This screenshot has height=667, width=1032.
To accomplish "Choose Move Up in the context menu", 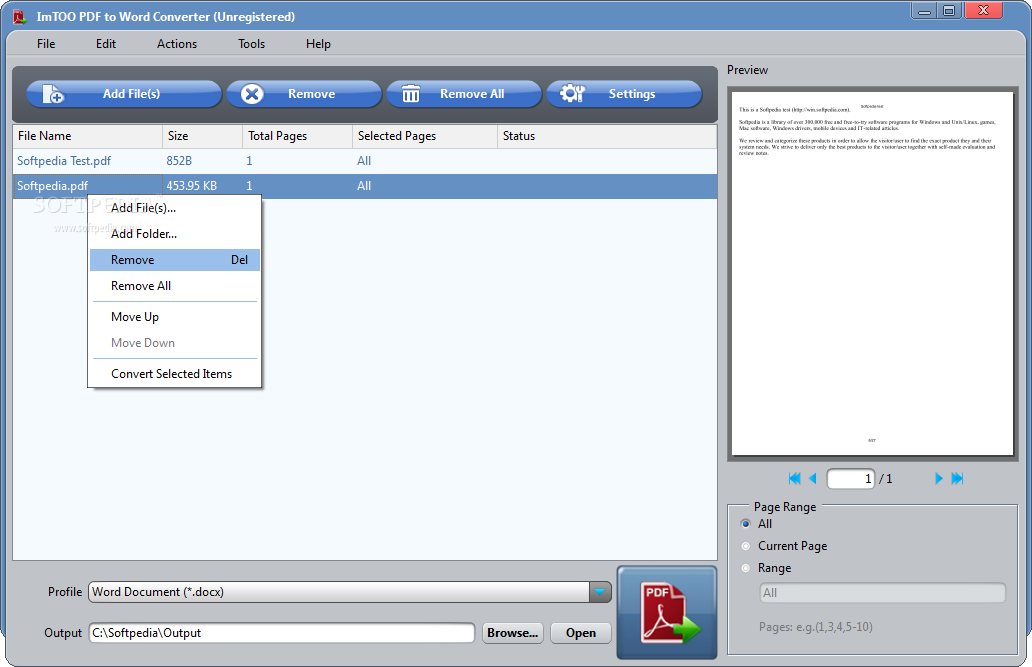I will 174,317.
